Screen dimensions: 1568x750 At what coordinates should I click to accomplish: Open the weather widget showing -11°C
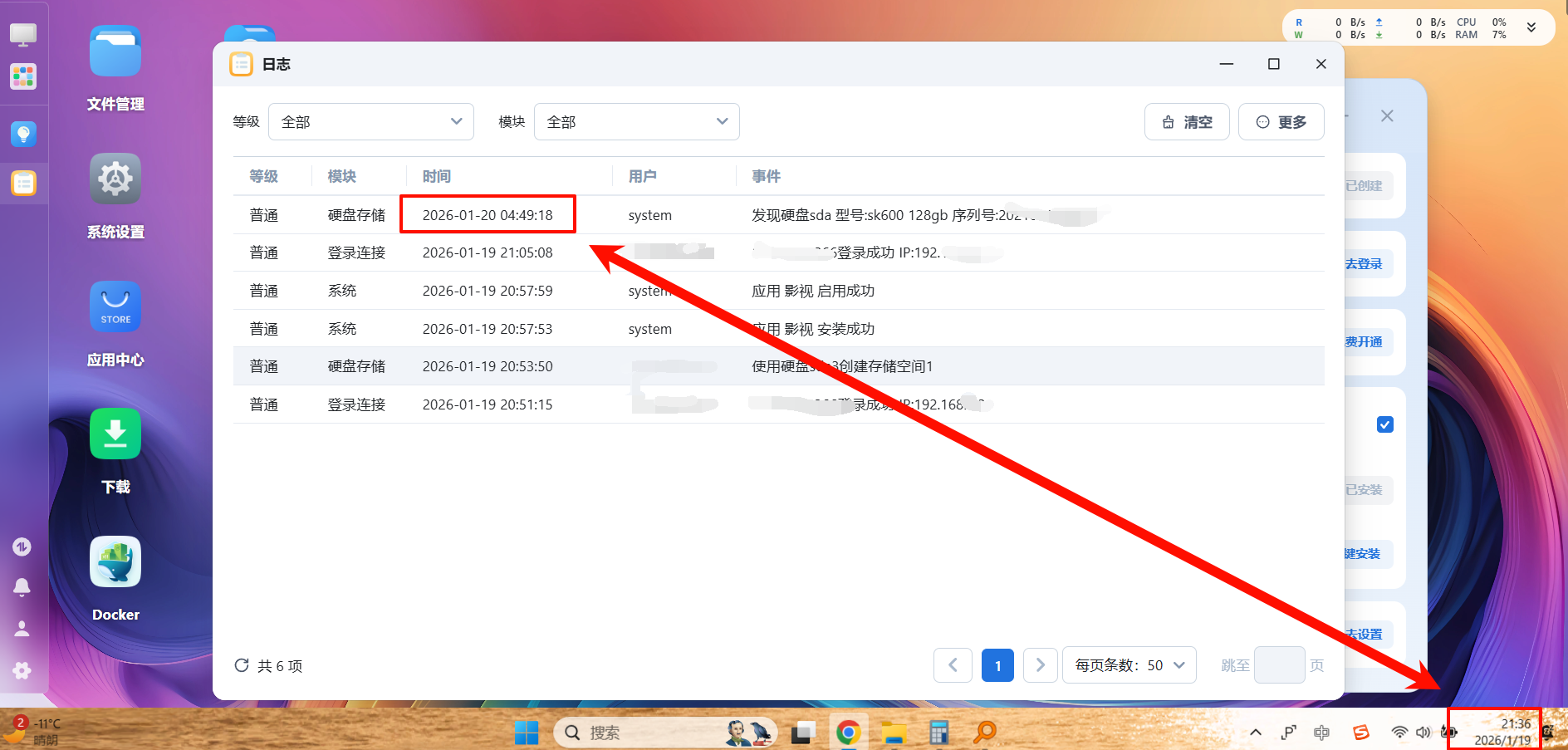pyautogui.click(x=33, y=732)
